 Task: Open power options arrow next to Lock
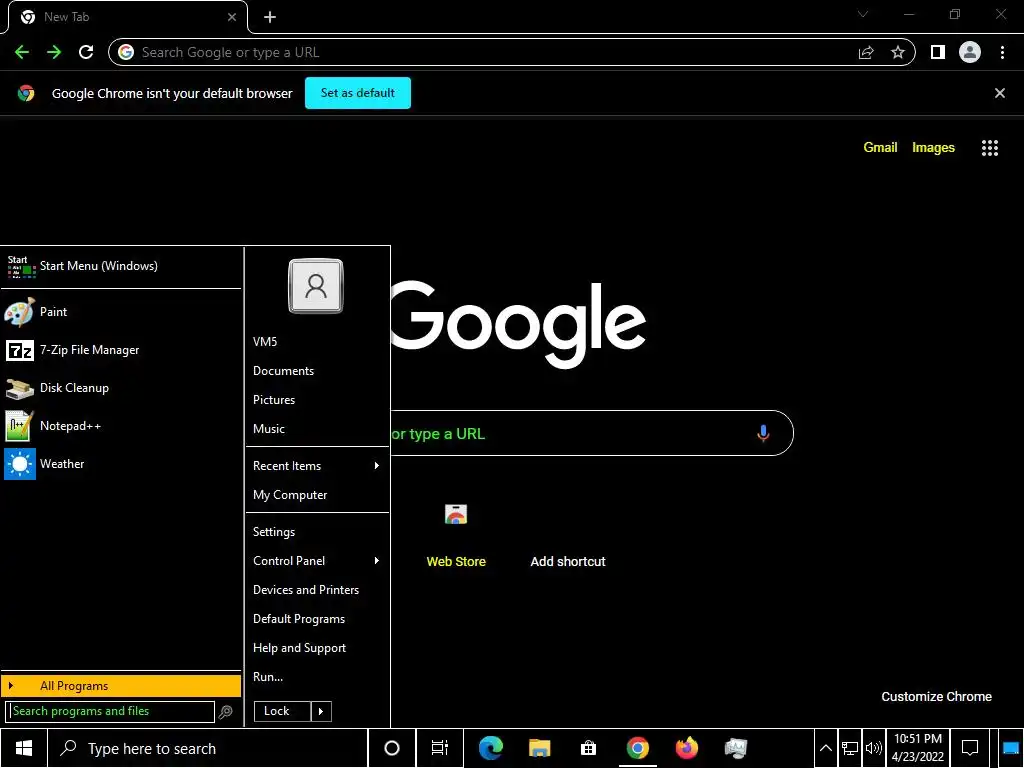(x=321, y=711)
